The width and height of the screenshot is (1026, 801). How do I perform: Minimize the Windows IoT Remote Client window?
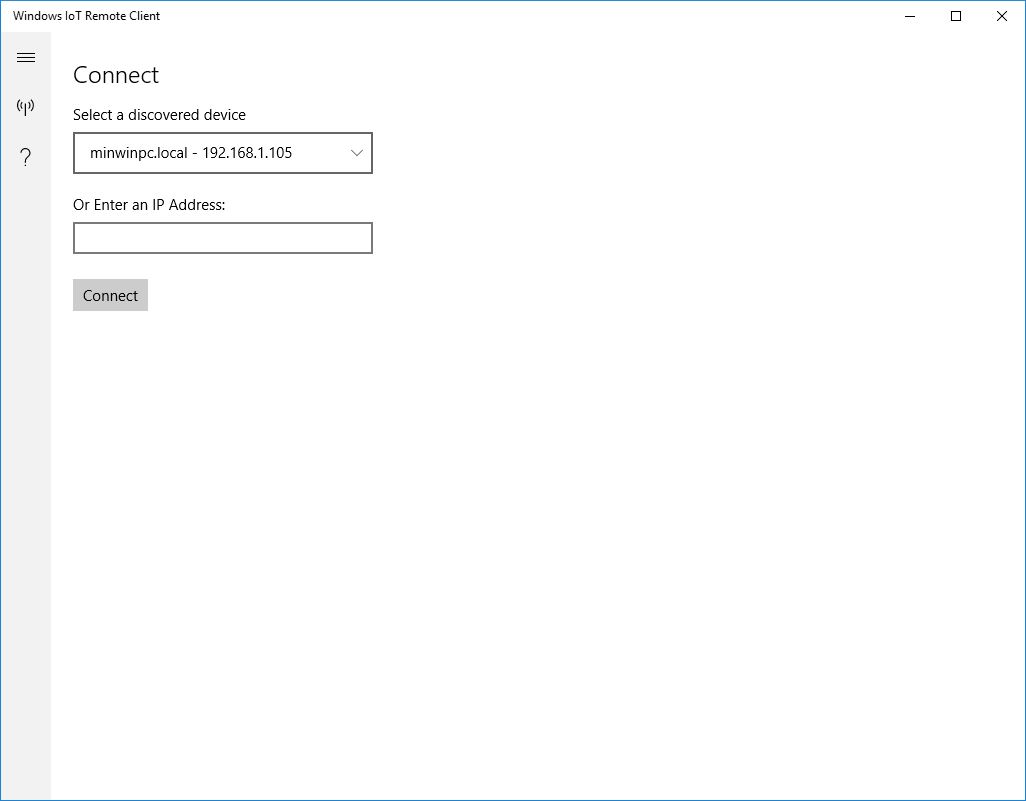[910, 16]
